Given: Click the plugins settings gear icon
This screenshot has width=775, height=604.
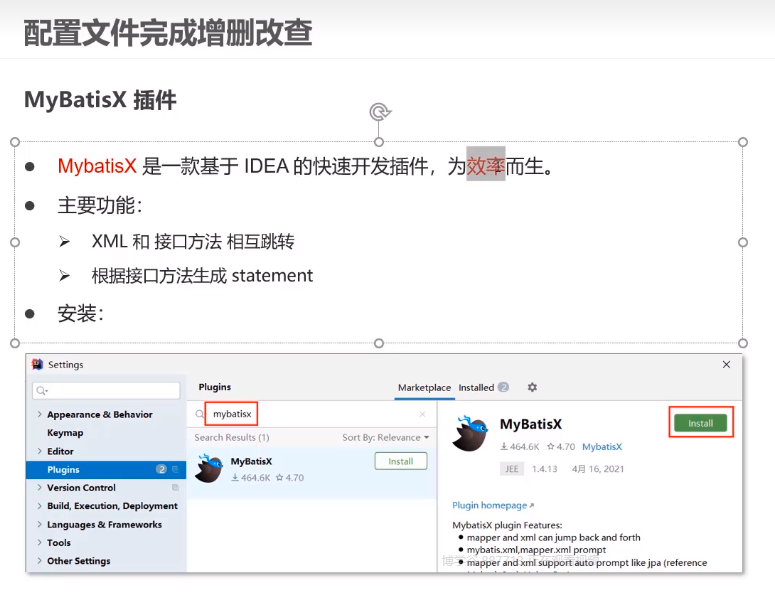Looking at the screenshot, I should 532,388.
